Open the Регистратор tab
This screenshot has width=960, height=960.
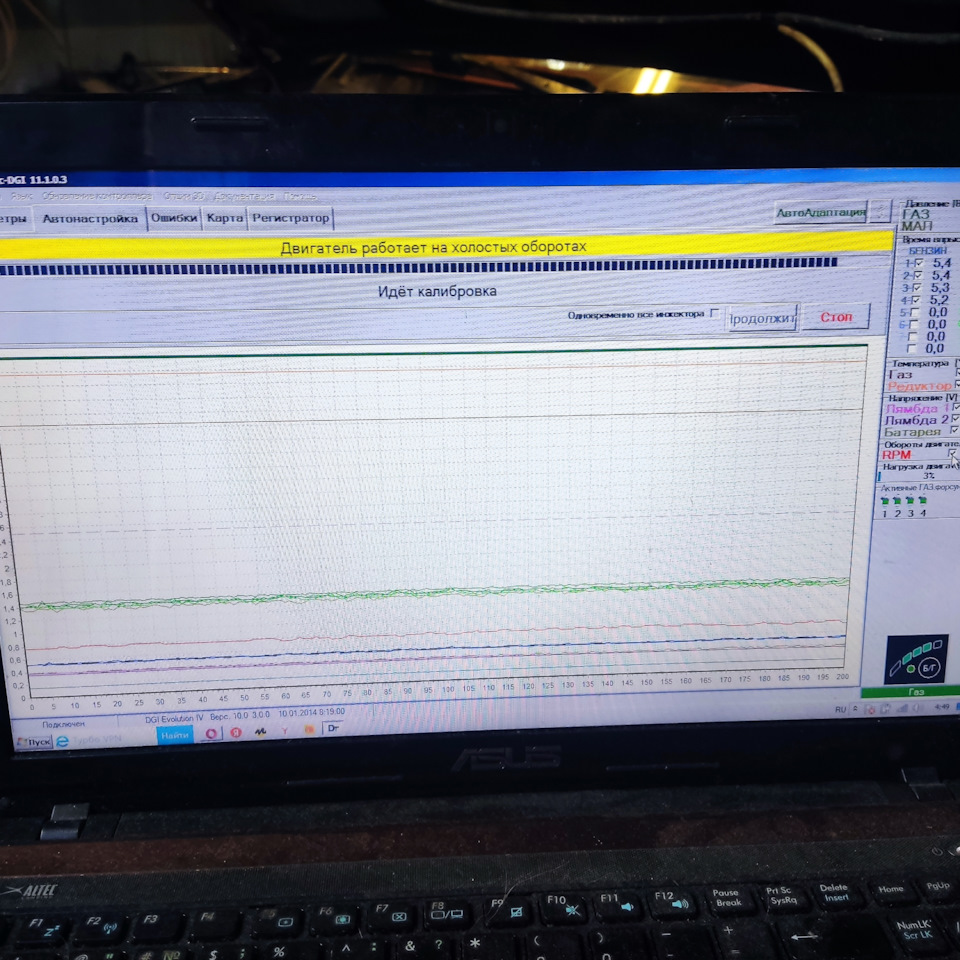click(290, 218)
